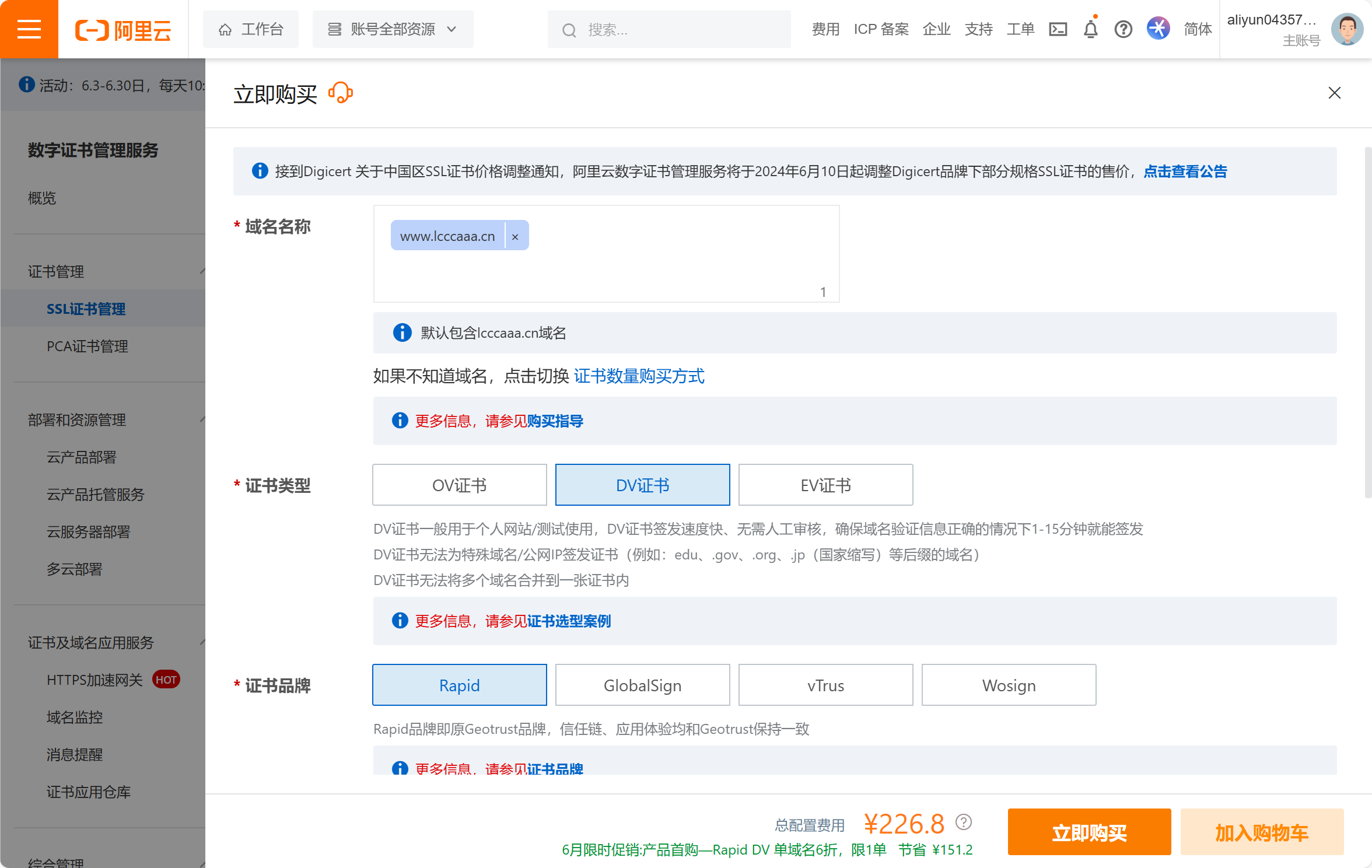
Task: Open the orange hamburger main menu
Action: click(x=29, y=29)
